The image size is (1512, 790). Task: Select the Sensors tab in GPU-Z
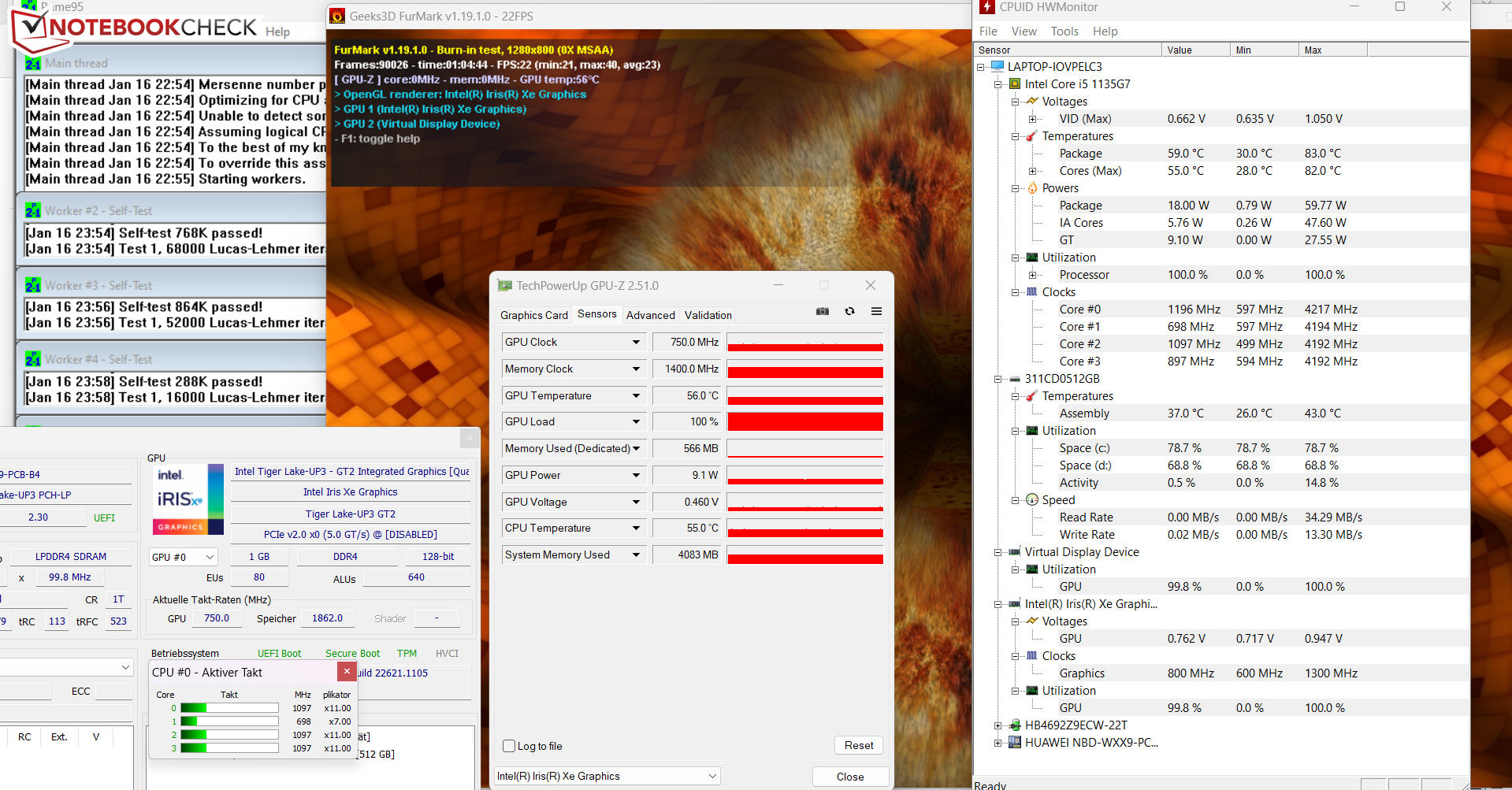(x=597, y=313)
